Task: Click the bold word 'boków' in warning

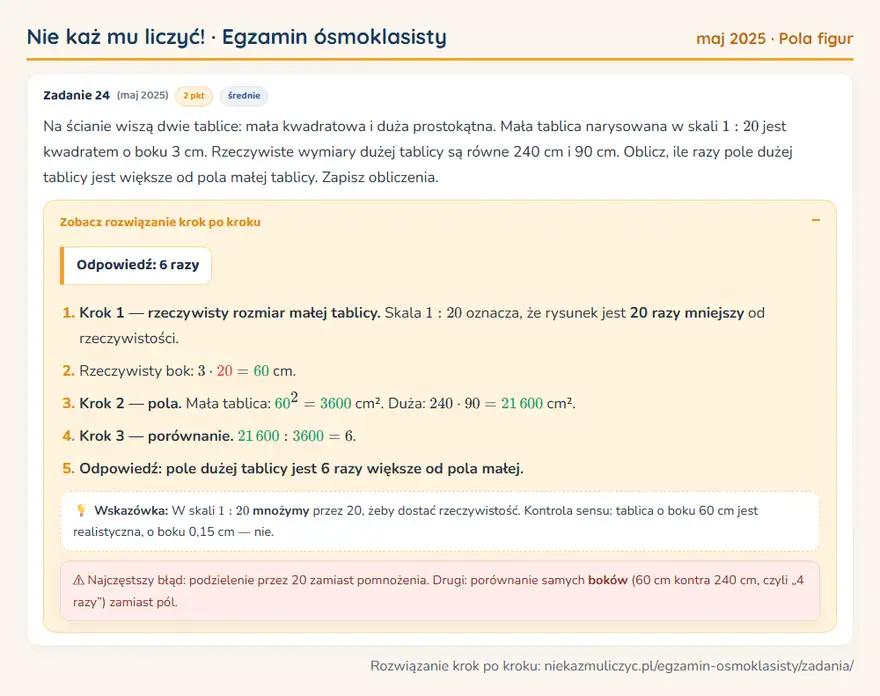Action: tap(608, 580)
